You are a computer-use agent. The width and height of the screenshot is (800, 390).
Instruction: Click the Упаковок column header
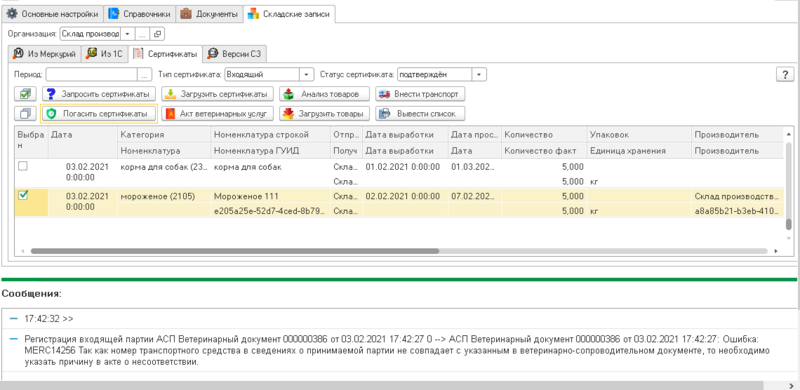(x=639, y=135)
